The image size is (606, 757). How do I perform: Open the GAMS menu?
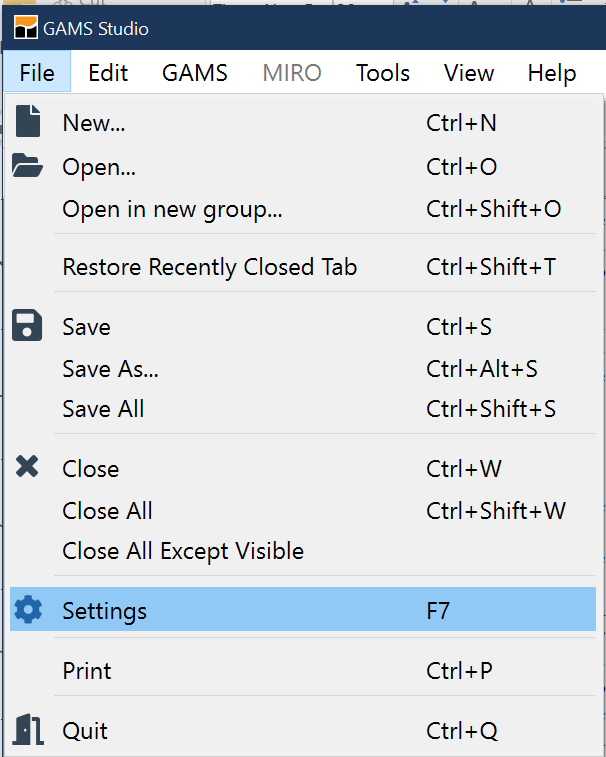195,73
